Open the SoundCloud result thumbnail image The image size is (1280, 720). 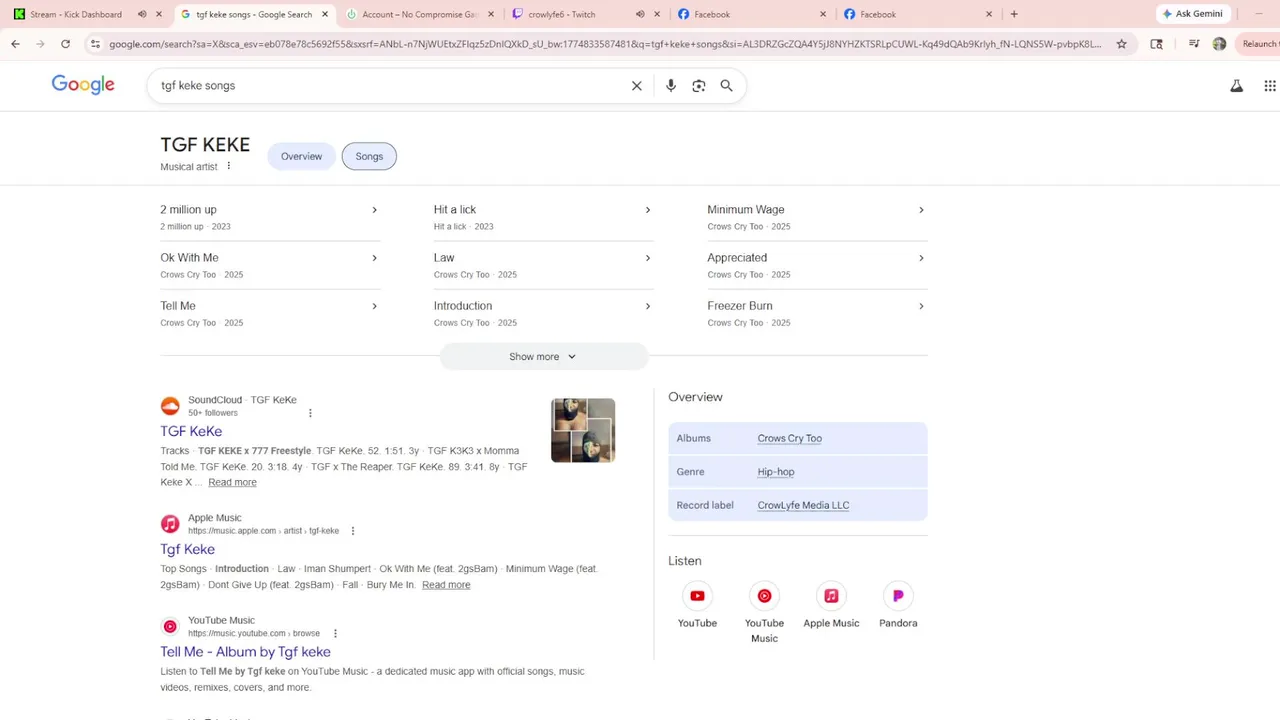point(583,430)
